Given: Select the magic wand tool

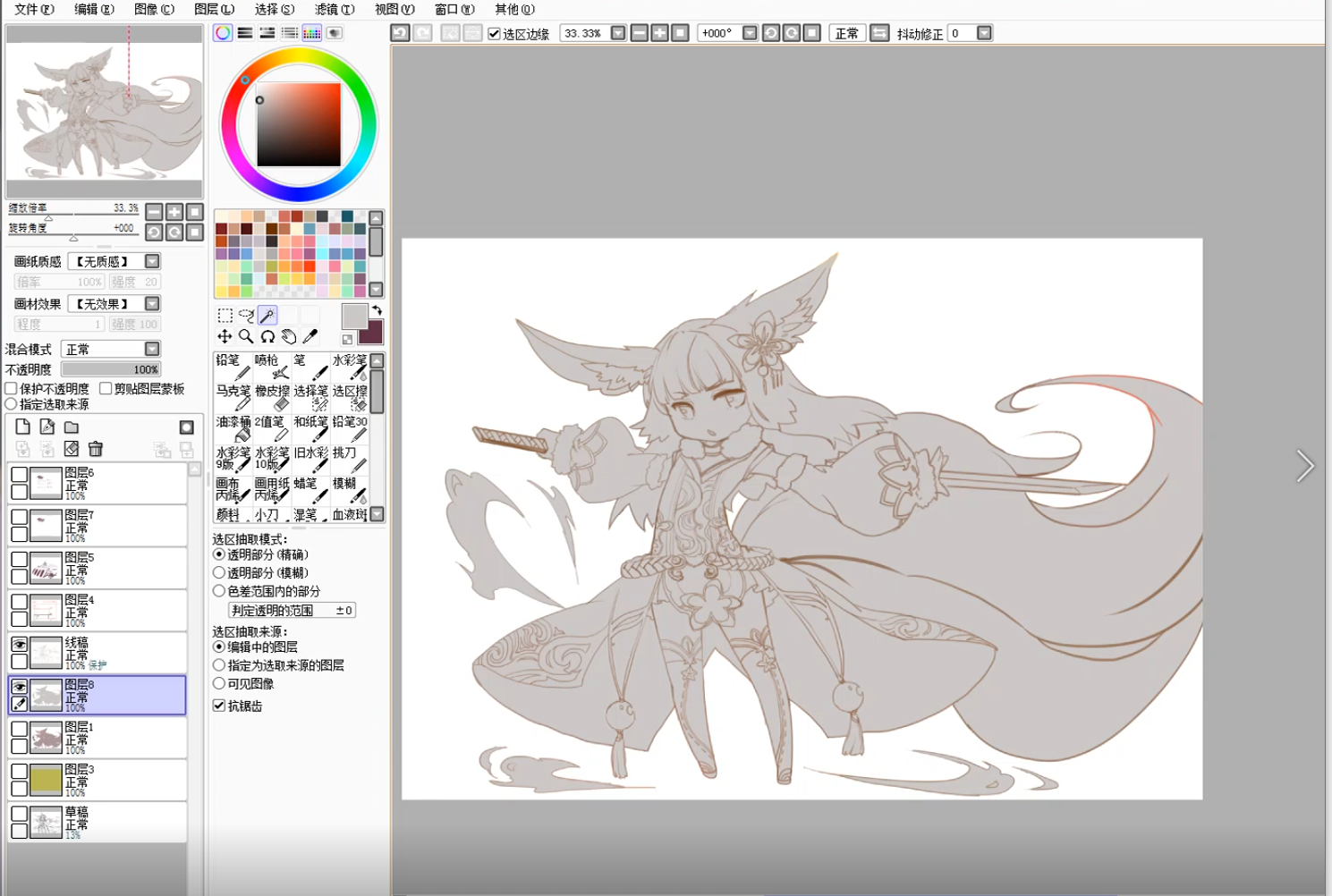Looking at the screenshot, I should (267, 316).
